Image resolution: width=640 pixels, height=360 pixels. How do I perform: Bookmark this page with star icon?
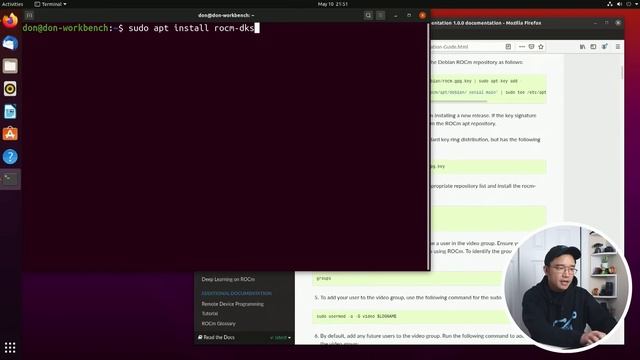tap(541, 47)
